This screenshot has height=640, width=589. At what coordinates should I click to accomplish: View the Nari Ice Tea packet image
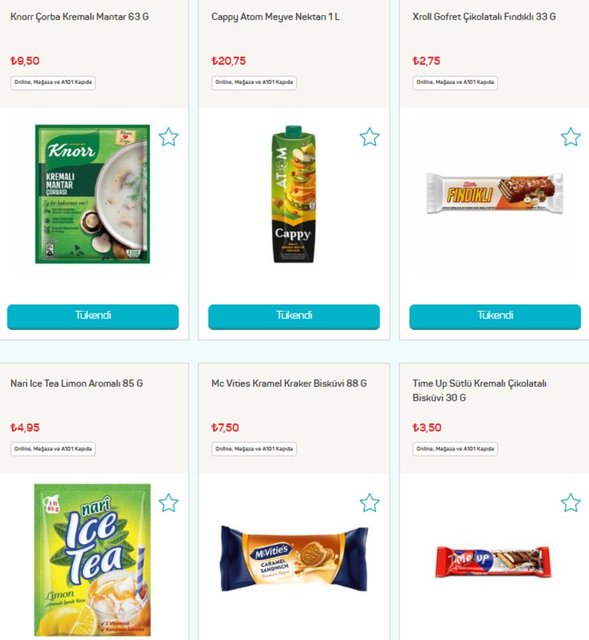[x=93, y=560]
